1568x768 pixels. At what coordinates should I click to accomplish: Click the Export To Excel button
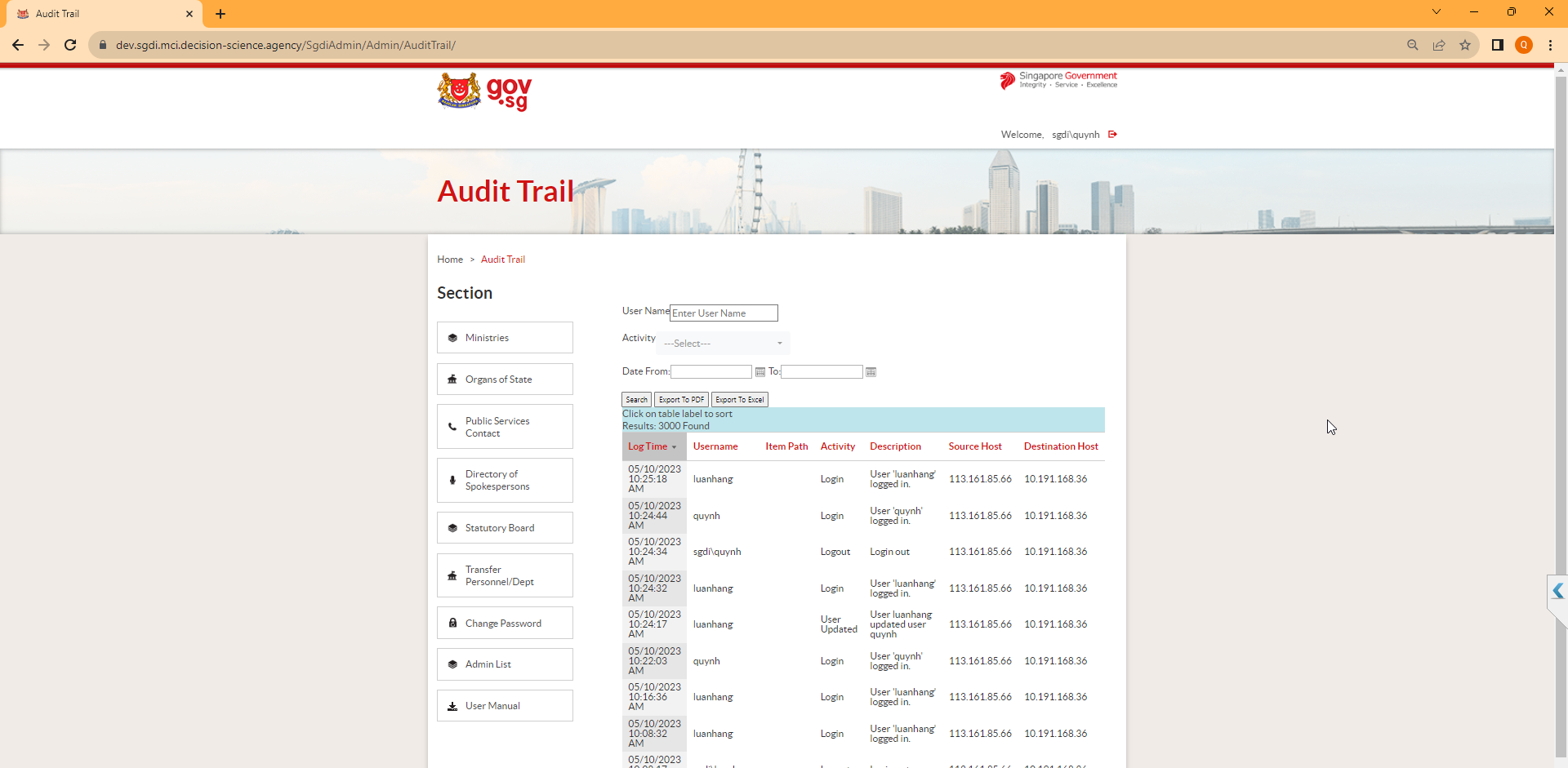(x=739, y=400)
